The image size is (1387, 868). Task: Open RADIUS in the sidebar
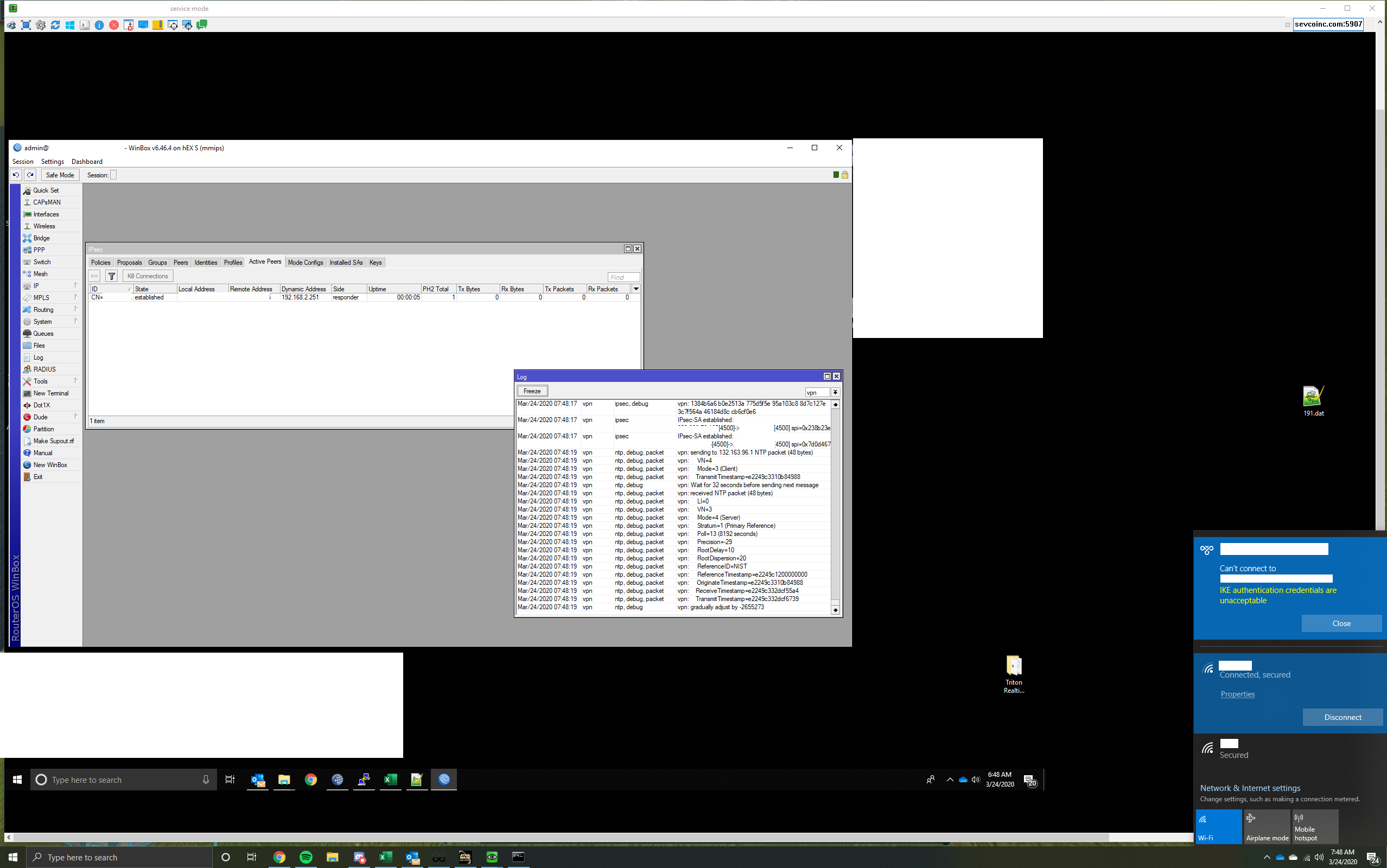coord(44,369)
